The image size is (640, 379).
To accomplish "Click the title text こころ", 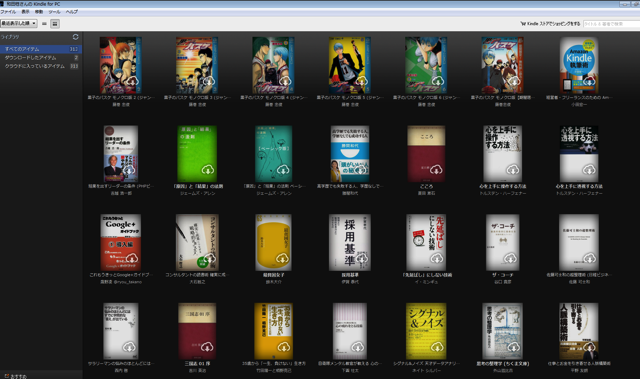I will coord(426,186).
